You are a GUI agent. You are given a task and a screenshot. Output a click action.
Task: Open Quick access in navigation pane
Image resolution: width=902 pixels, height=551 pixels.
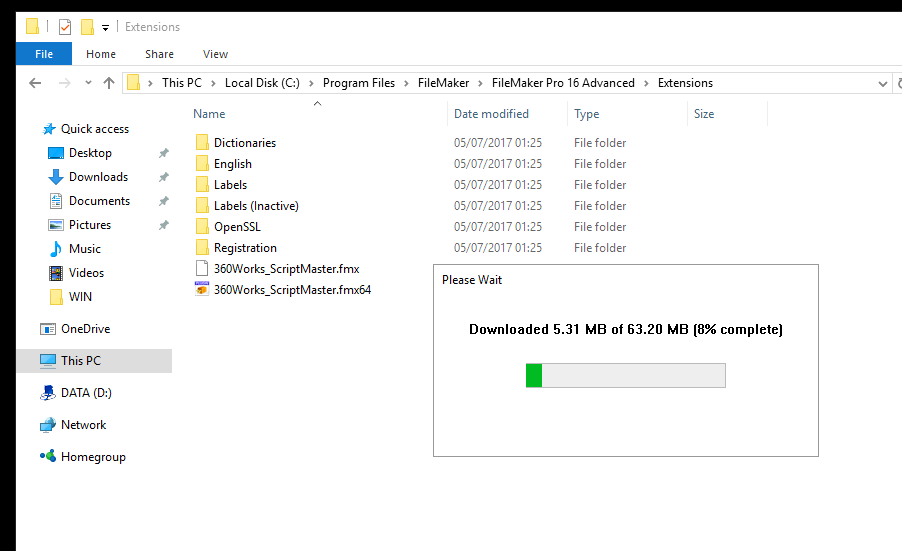(95, 129)
